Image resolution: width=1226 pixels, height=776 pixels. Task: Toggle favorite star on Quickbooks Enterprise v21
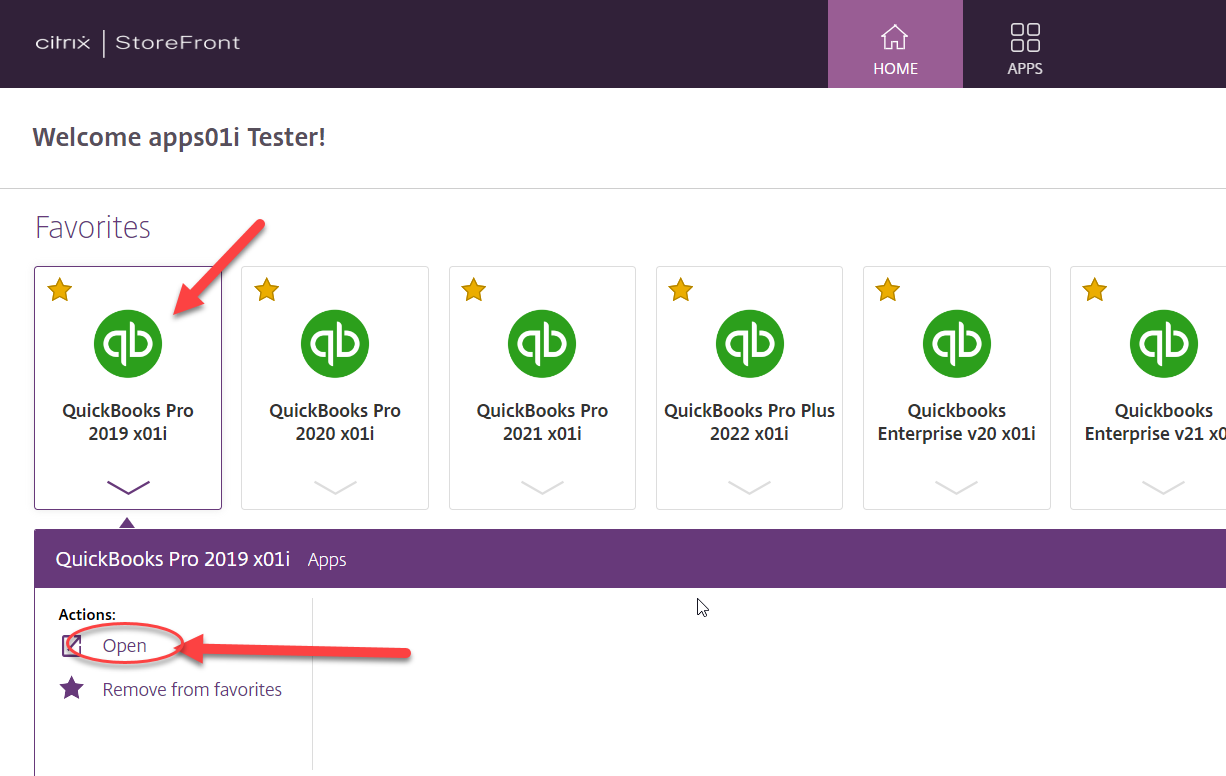coord(1095,290)
